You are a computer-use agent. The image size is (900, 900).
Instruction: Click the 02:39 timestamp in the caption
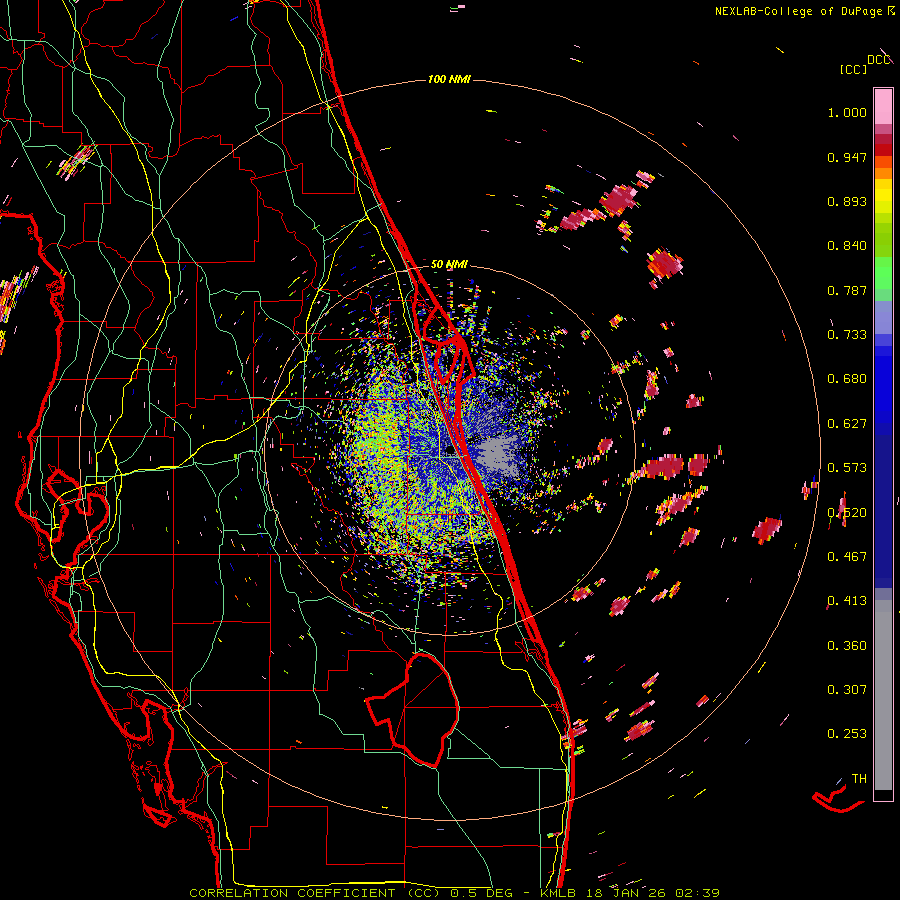(x=697, y=893)
